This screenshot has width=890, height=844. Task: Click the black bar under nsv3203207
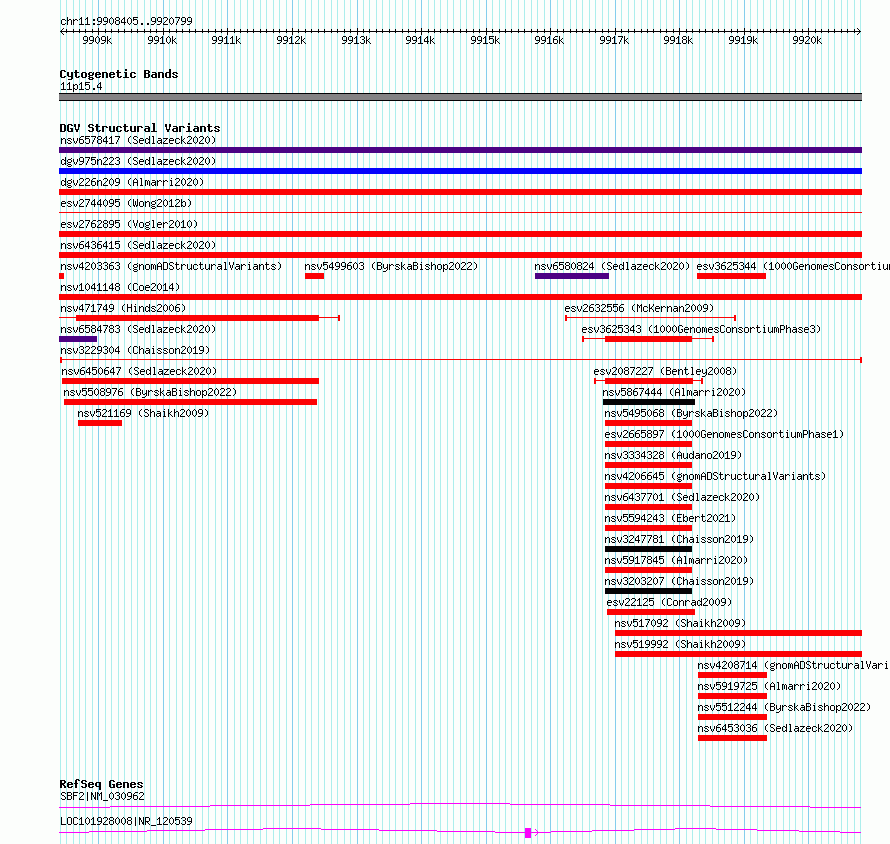[648, 591]
